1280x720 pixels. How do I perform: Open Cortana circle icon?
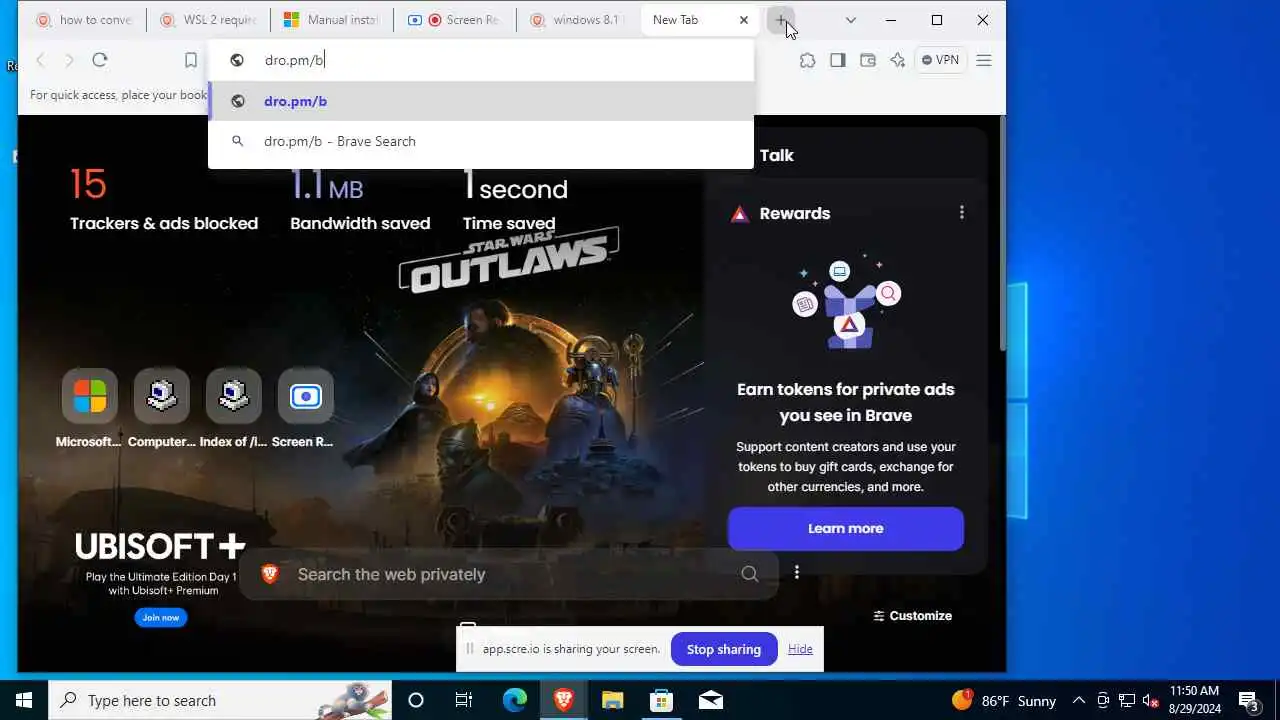click(416, 700)
